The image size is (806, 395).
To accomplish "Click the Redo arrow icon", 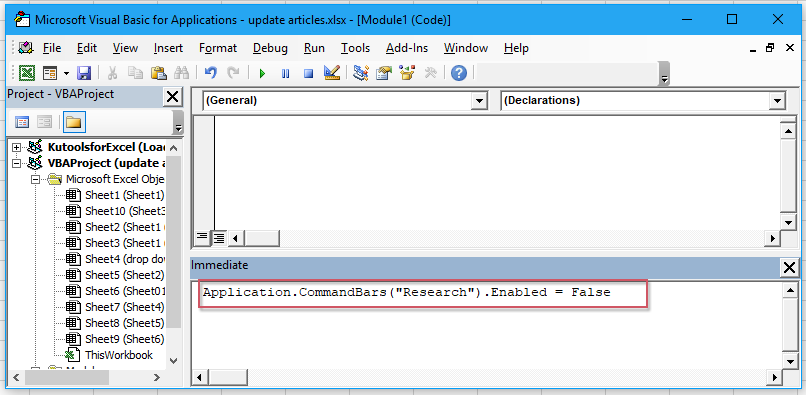I will pyautogui.click(x=233, y=73).
